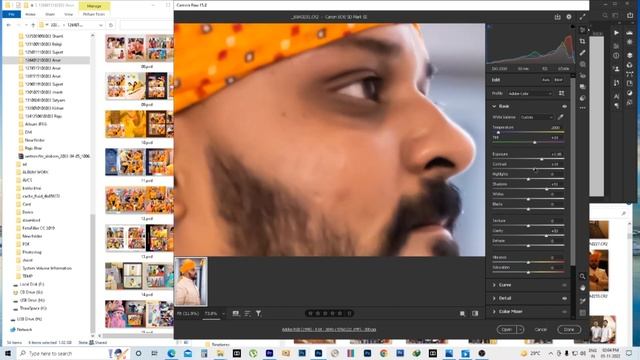Open the Home tab in Explorer

[x=30, y=14]
